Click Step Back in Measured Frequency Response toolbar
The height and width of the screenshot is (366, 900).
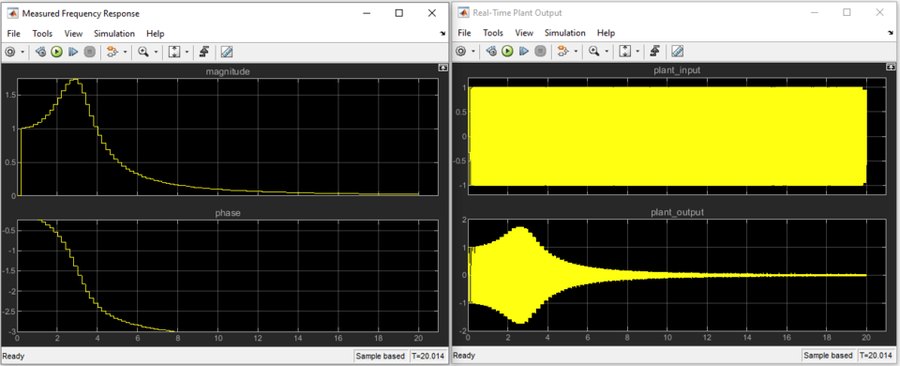coord(40,52)
